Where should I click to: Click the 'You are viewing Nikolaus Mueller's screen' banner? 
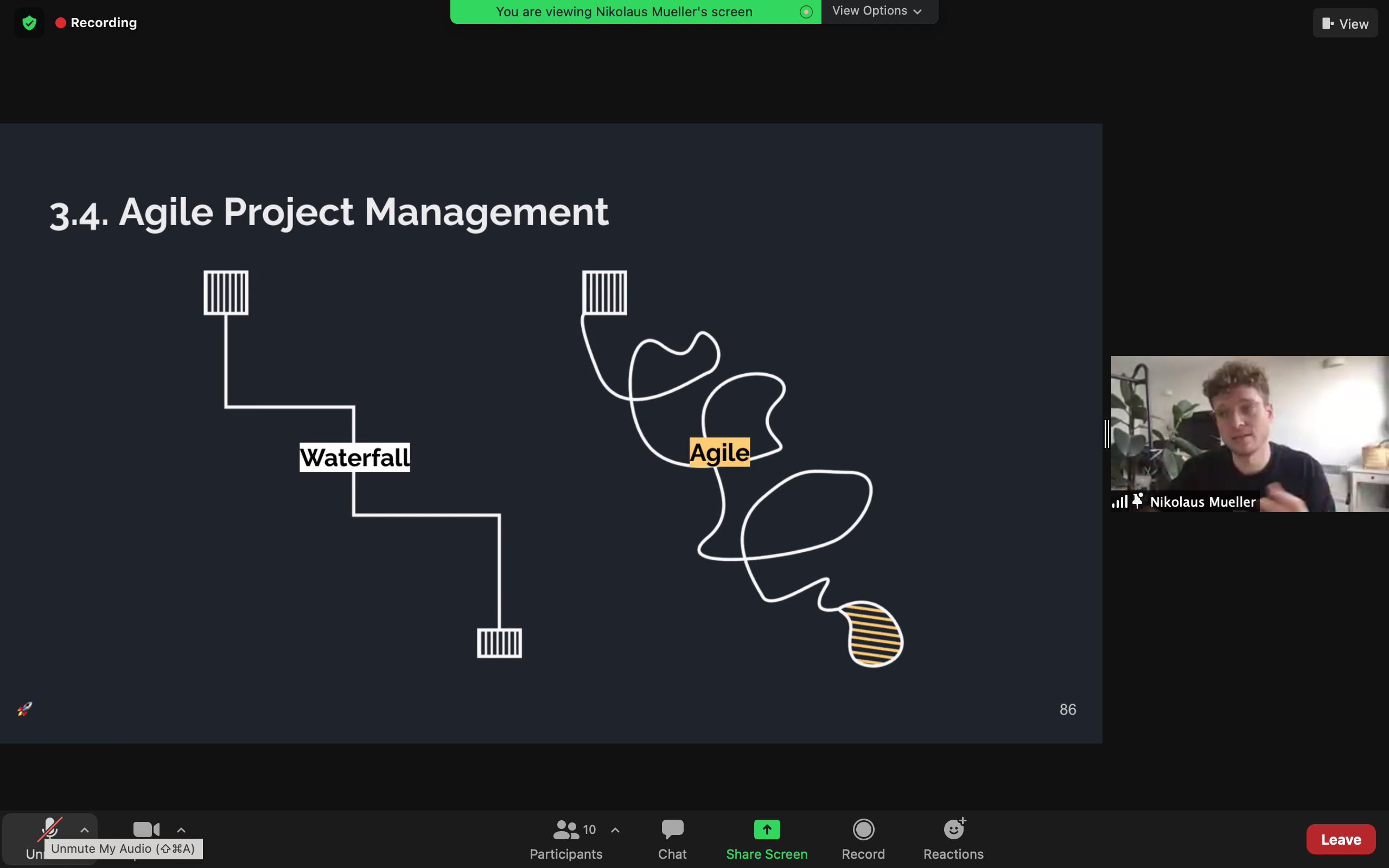click(624, 12)
